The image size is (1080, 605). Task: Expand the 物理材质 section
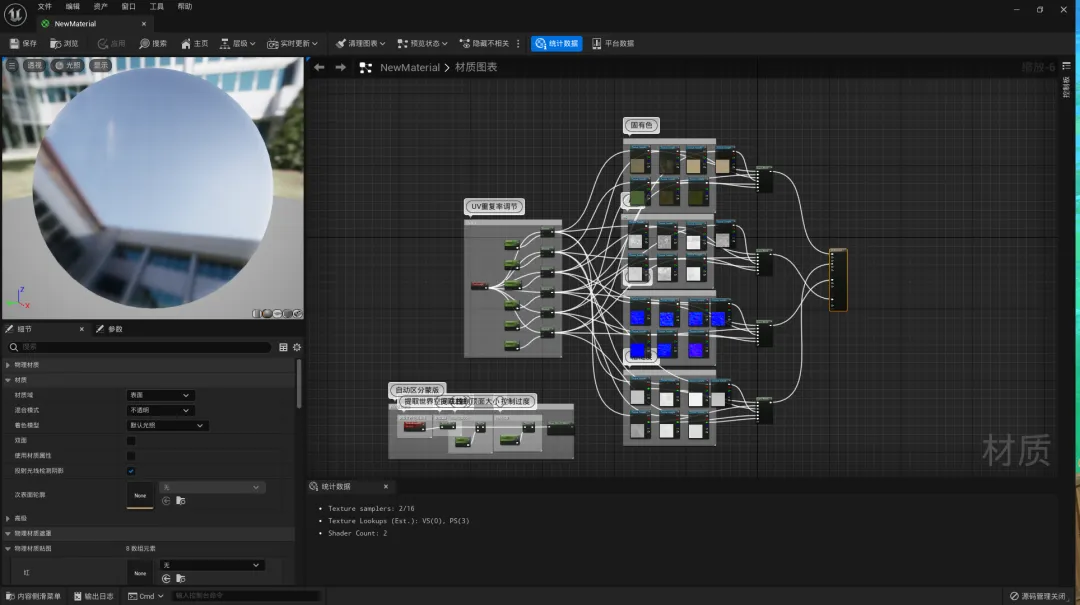[x=9, y=365]
